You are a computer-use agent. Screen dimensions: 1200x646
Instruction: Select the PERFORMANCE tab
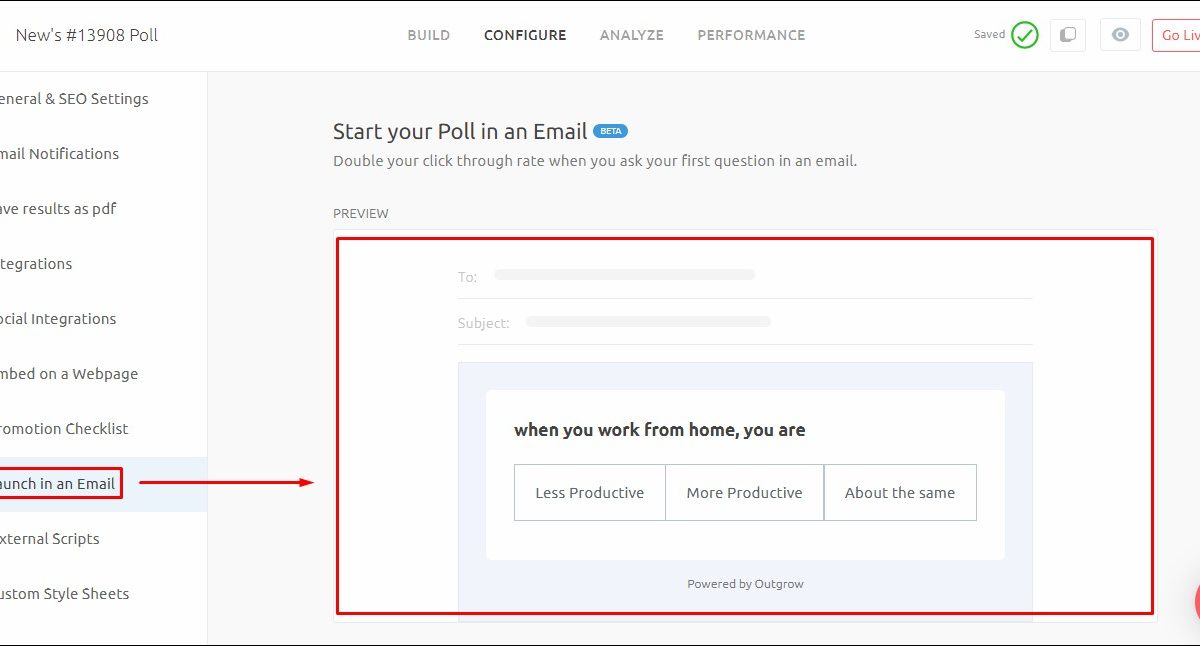click(751, 35)
